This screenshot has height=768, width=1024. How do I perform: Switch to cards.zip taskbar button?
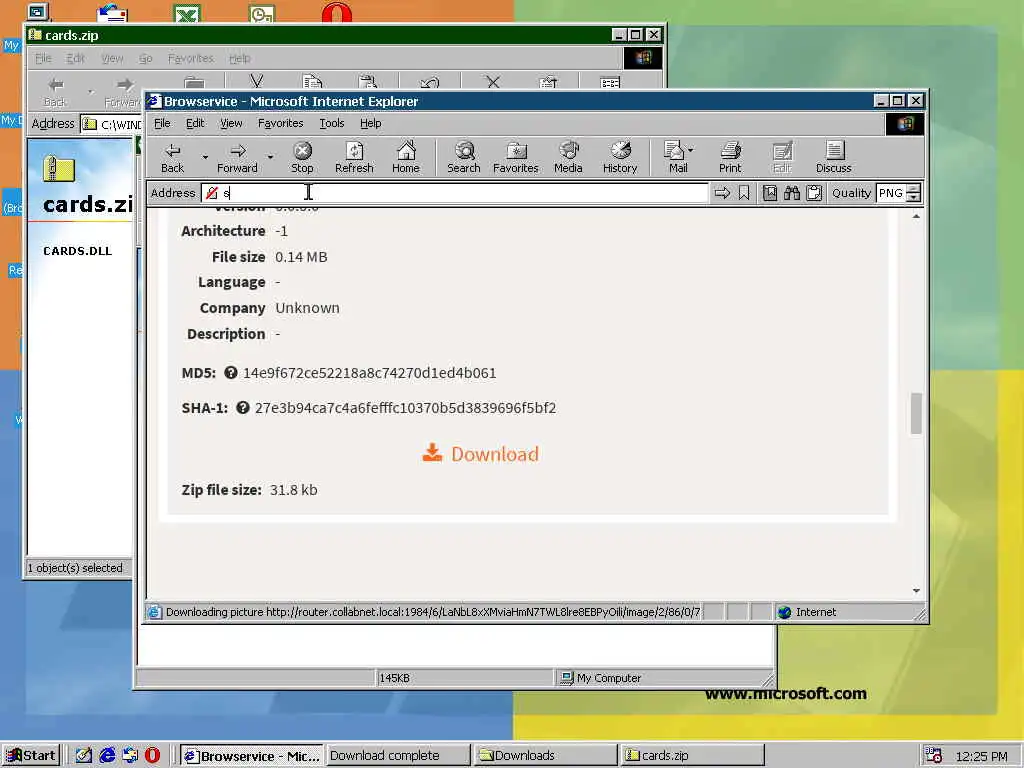click(692, 756)
